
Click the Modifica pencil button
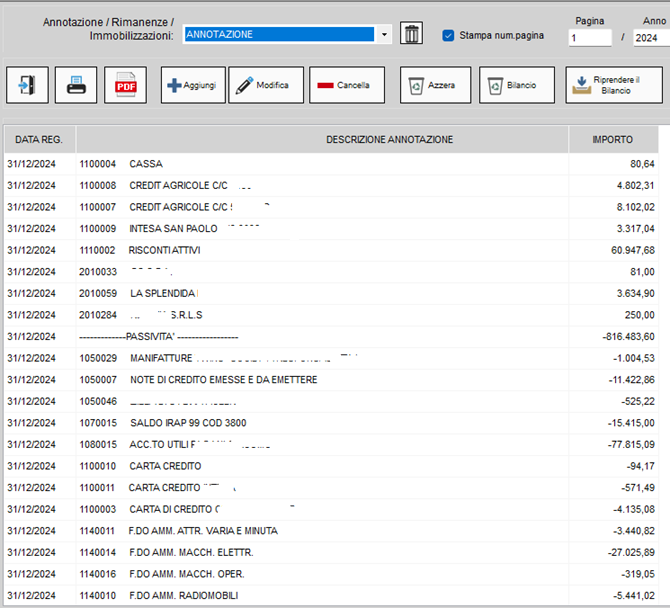(x=266, y=86)
